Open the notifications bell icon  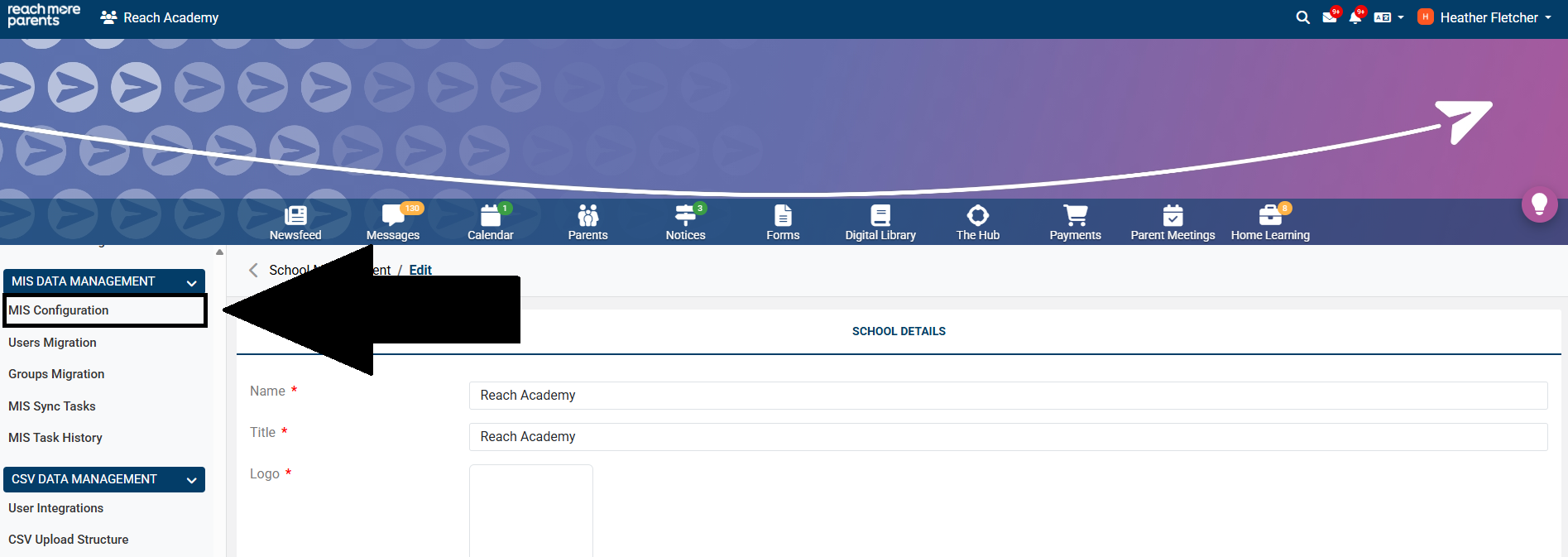coord(1355,17)
